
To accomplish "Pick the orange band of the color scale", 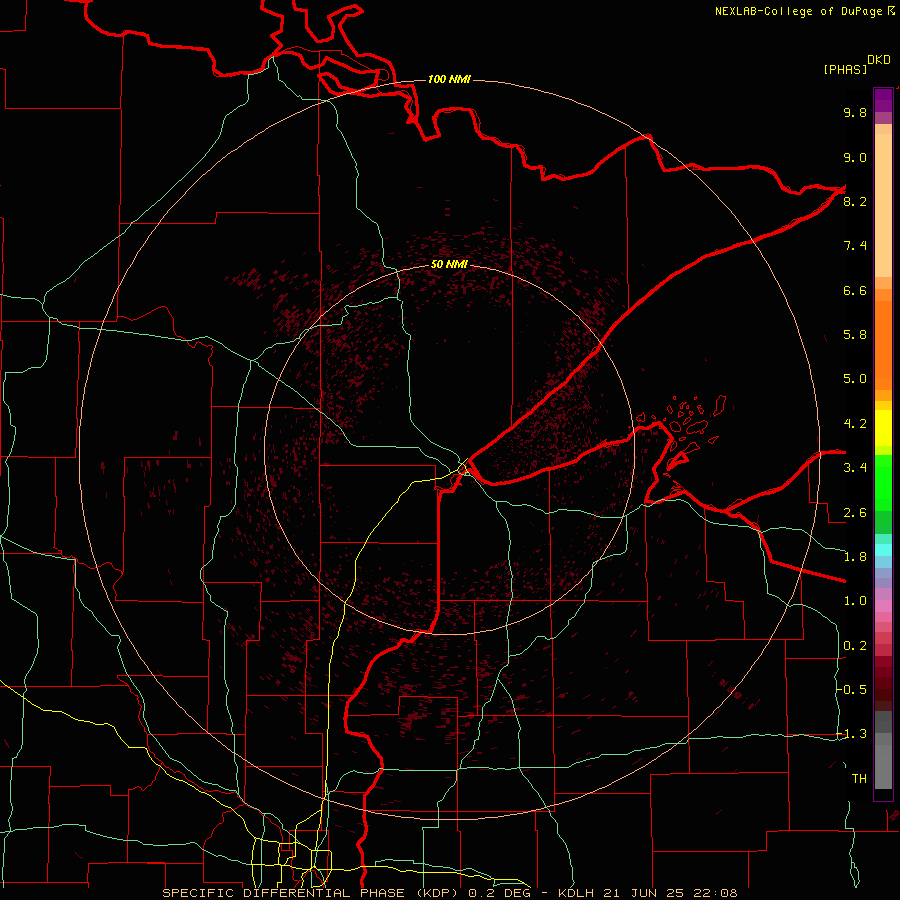I will pyautogui.click(x=883, y=345).
